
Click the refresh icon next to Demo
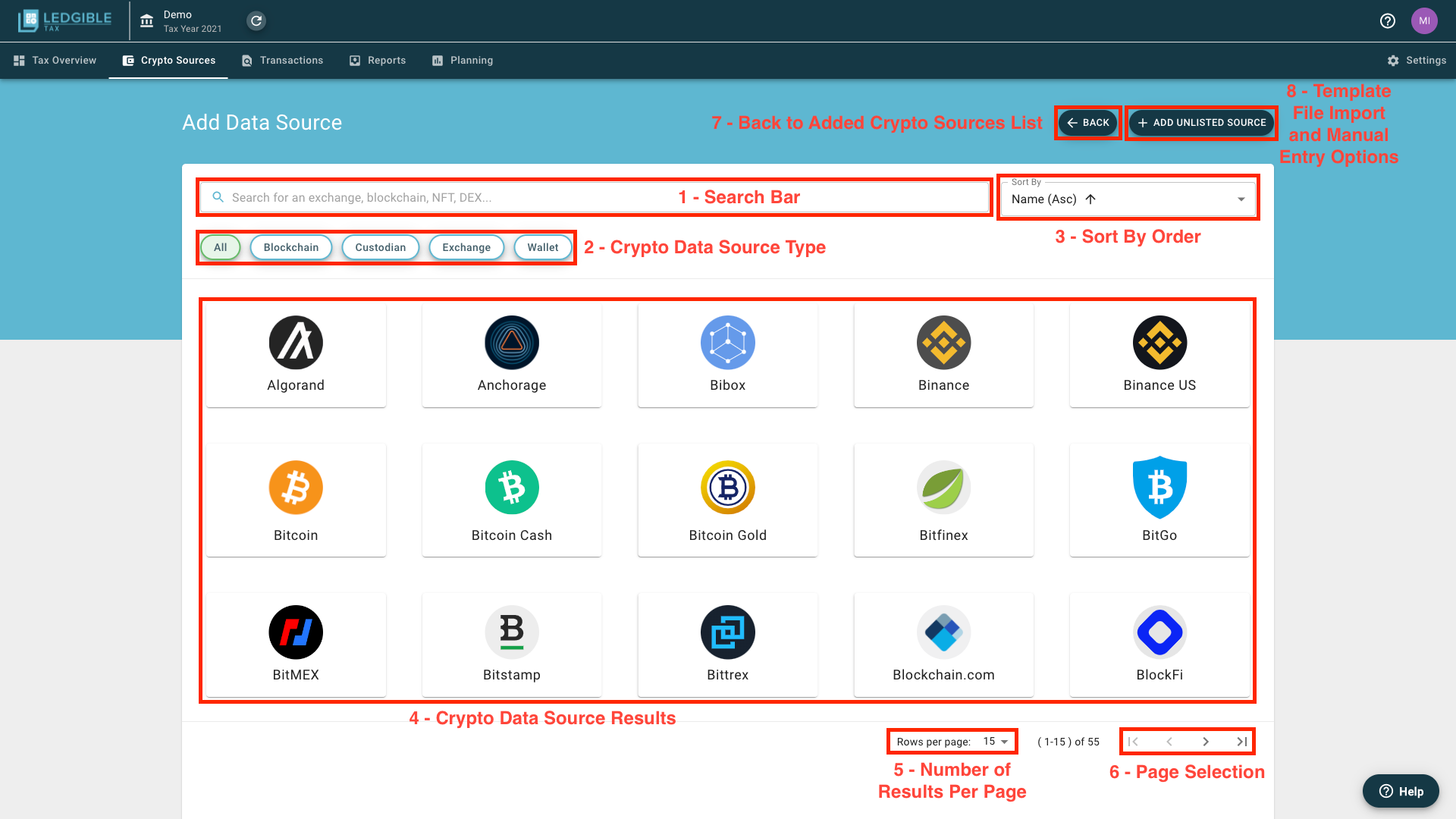point(256,21)
